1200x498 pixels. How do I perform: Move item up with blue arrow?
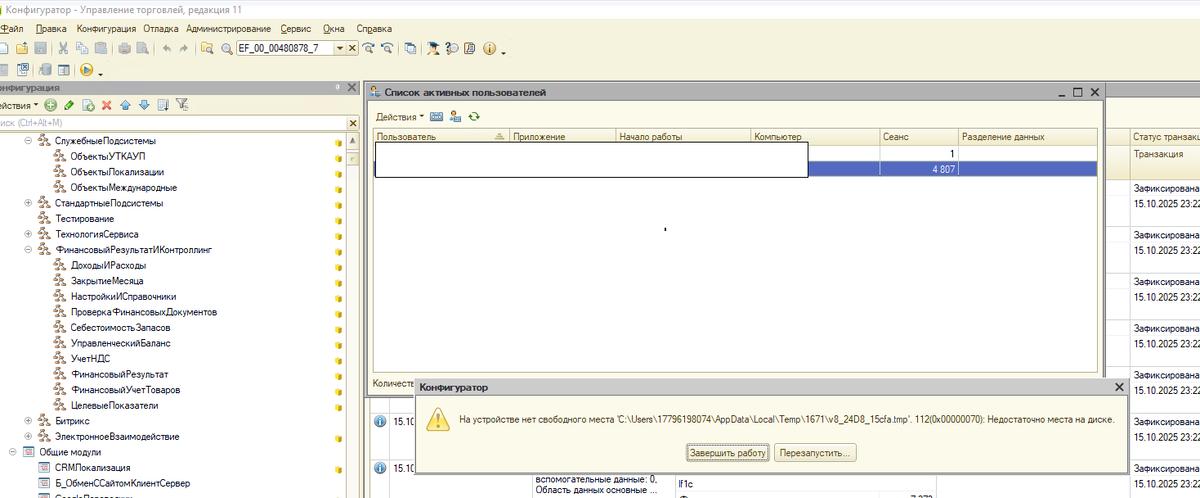click(125, 105)
